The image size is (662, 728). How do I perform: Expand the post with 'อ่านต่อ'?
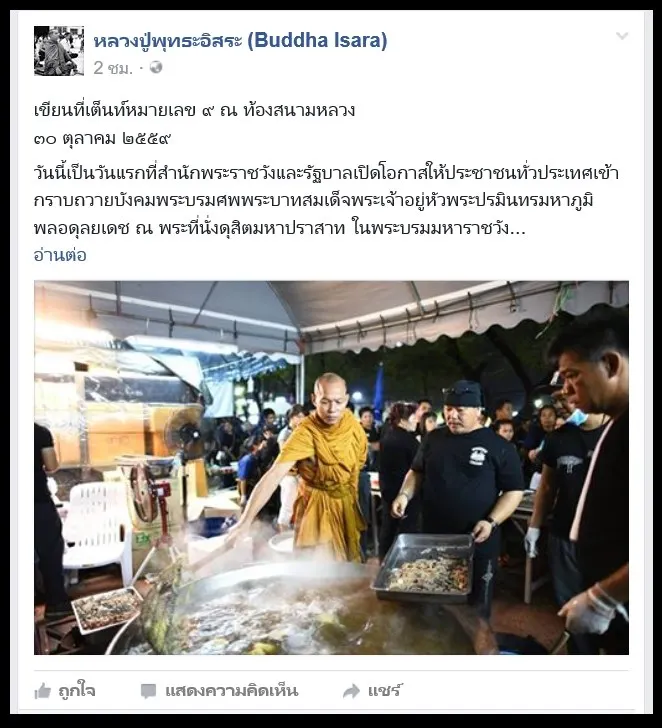60,255
